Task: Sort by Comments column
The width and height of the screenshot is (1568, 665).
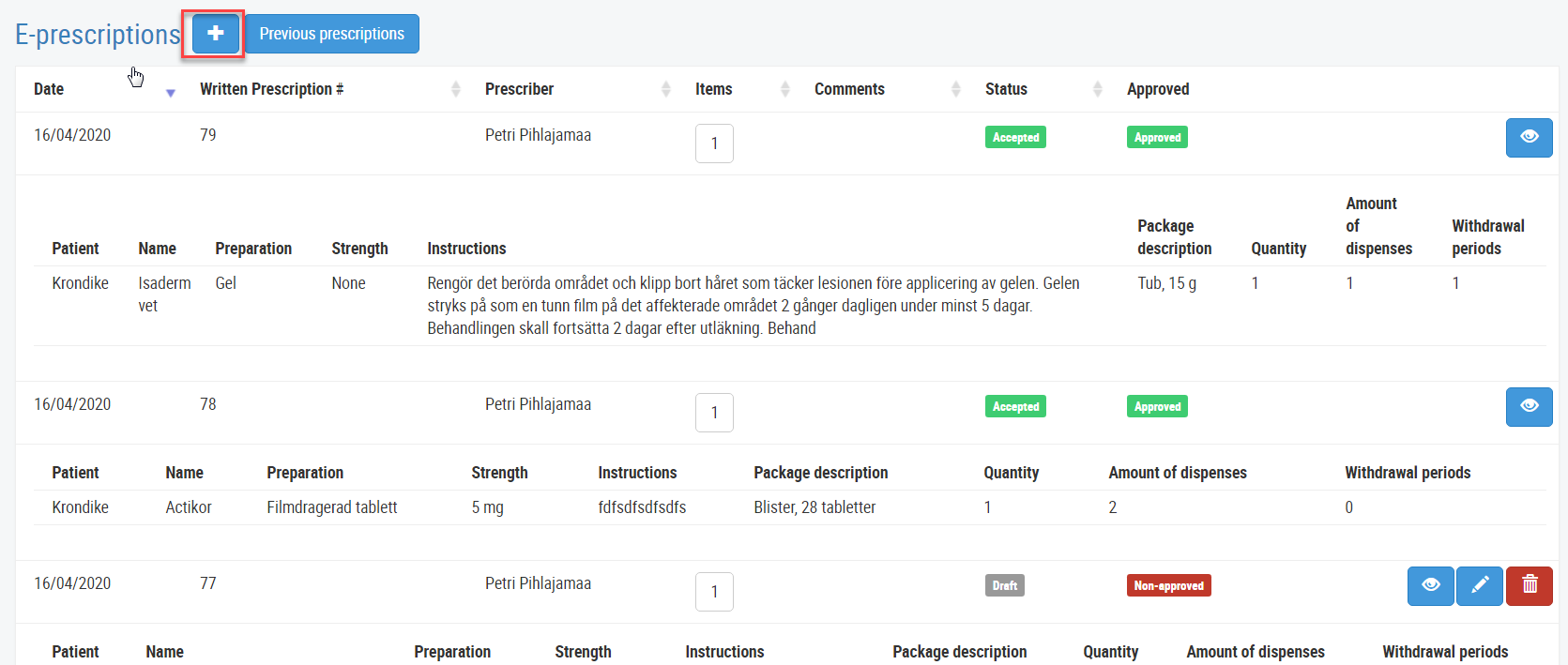Action: [955, 89]
